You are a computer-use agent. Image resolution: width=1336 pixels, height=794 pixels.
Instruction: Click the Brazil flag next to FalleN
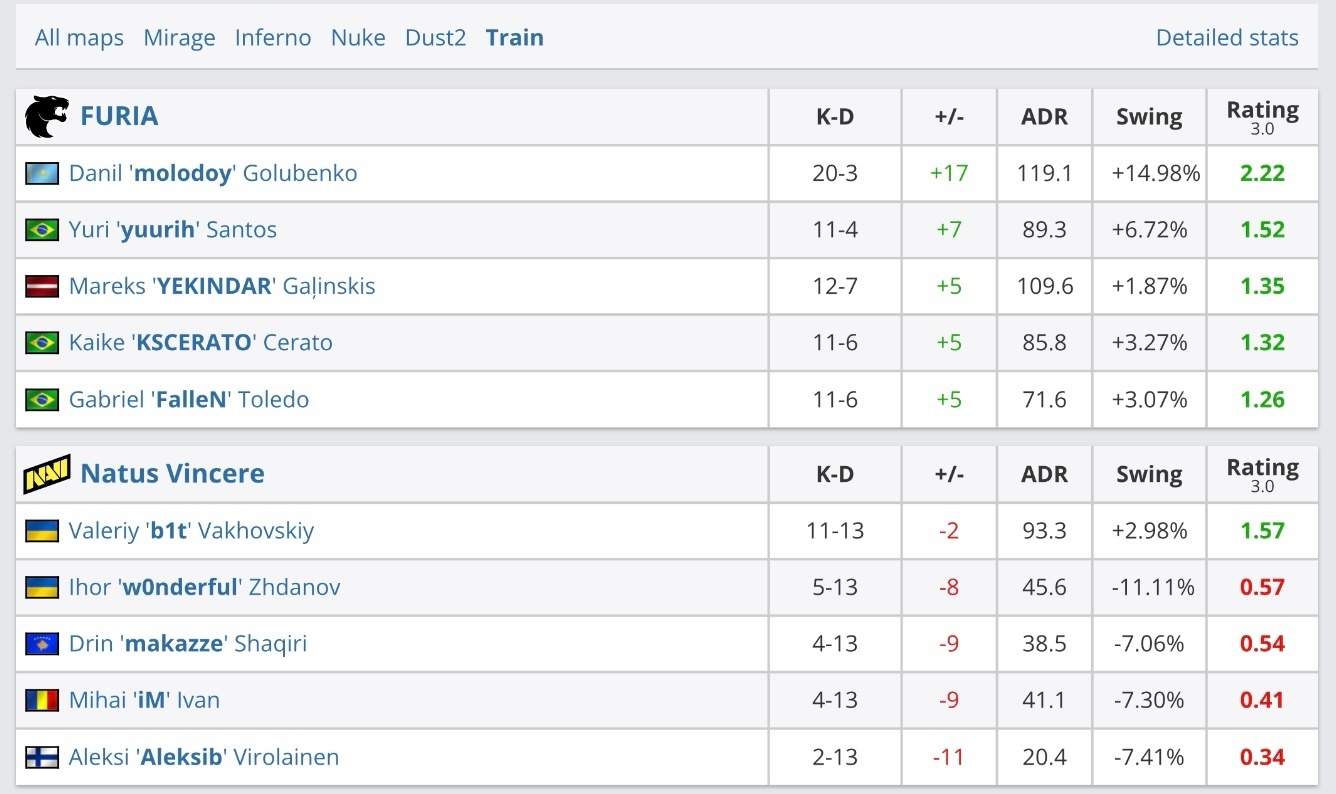click(x=42, y=399)
